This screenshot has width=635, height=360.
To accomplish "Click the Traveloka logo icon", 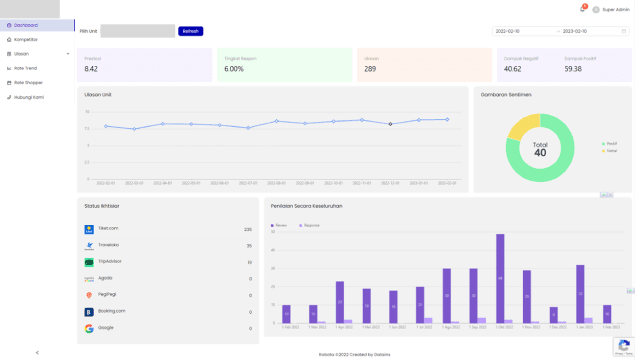I will pos(89,246).
